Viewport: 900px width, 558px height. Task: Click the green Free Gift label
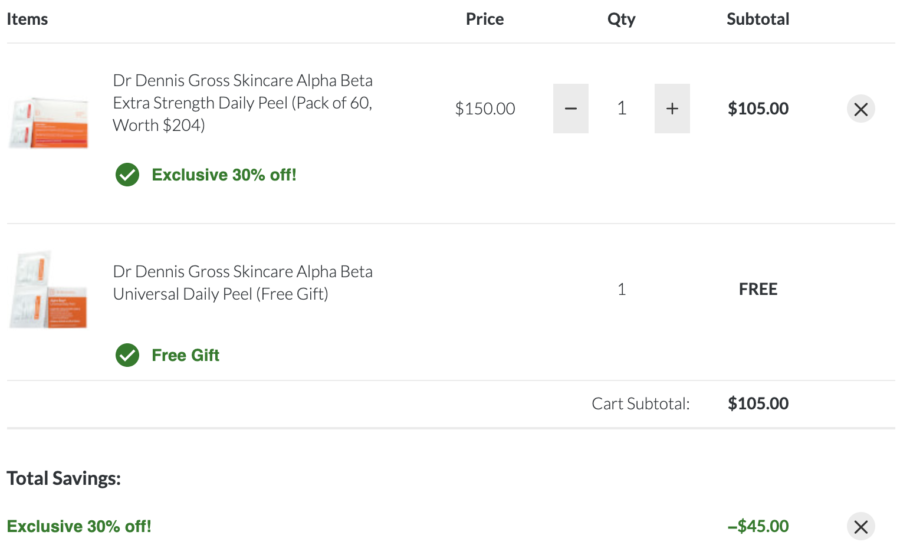click(x=185, y=355)
